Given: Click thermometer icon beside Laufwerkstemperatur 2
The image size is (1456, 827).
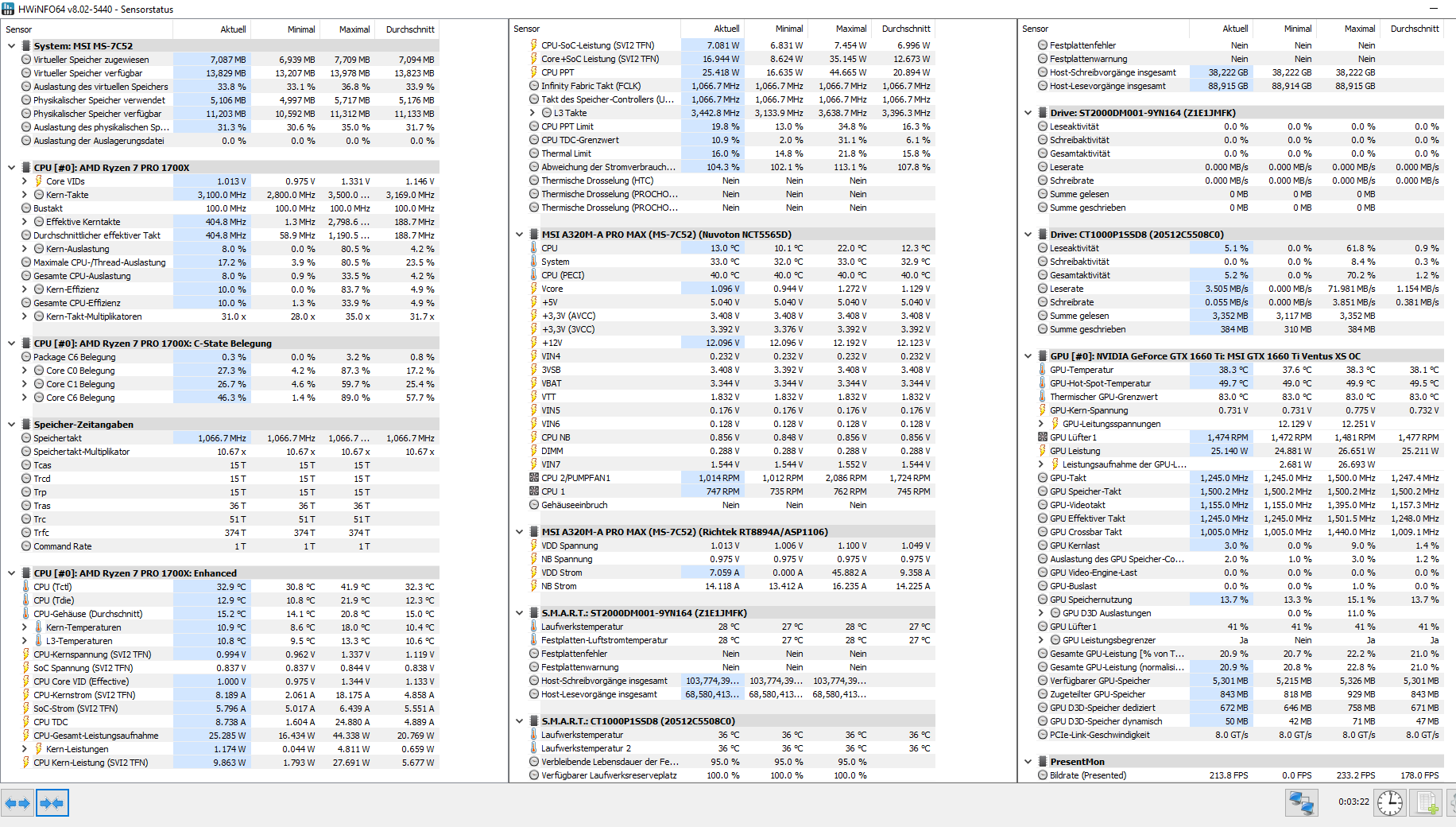Looking at the screenshot, I should coord(534,748).
